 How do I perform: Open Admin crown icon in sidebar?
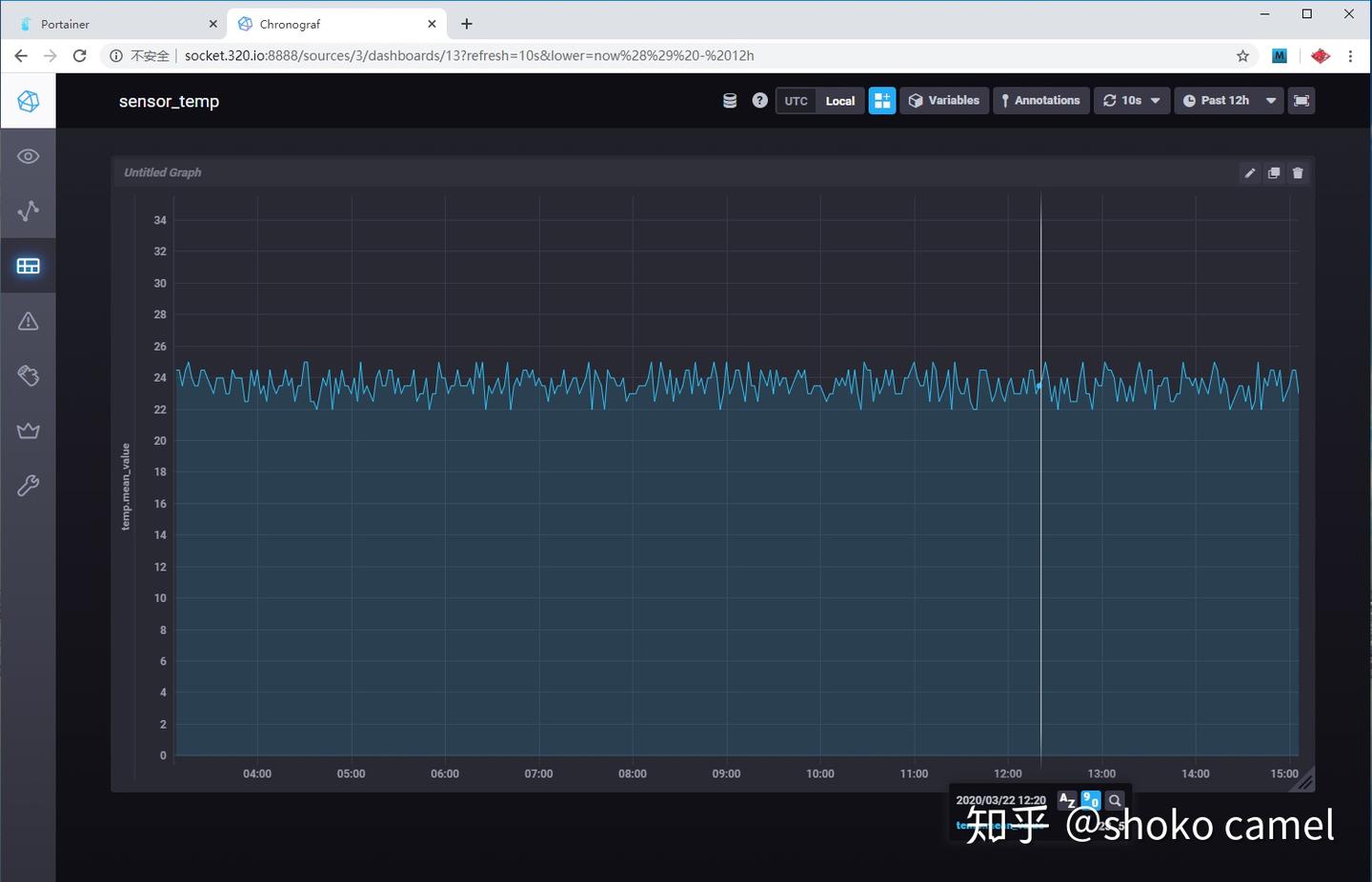click(29, 431)
